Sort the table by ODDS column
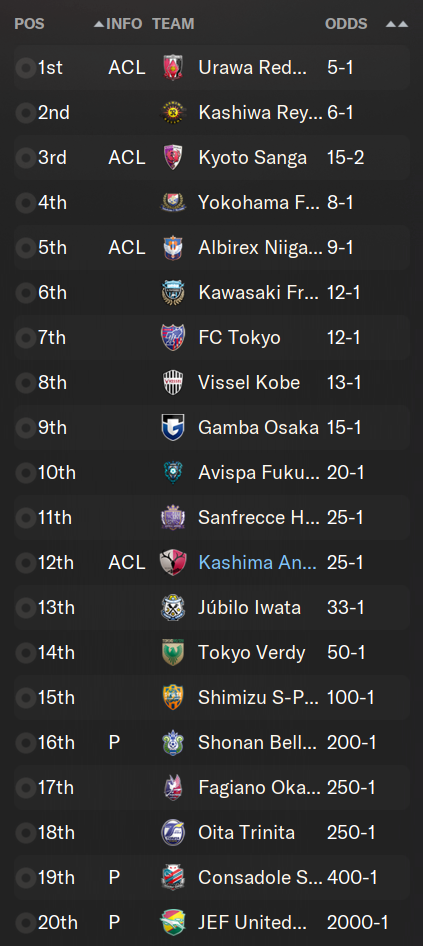The image size is (423, 946). pos(346,24)
